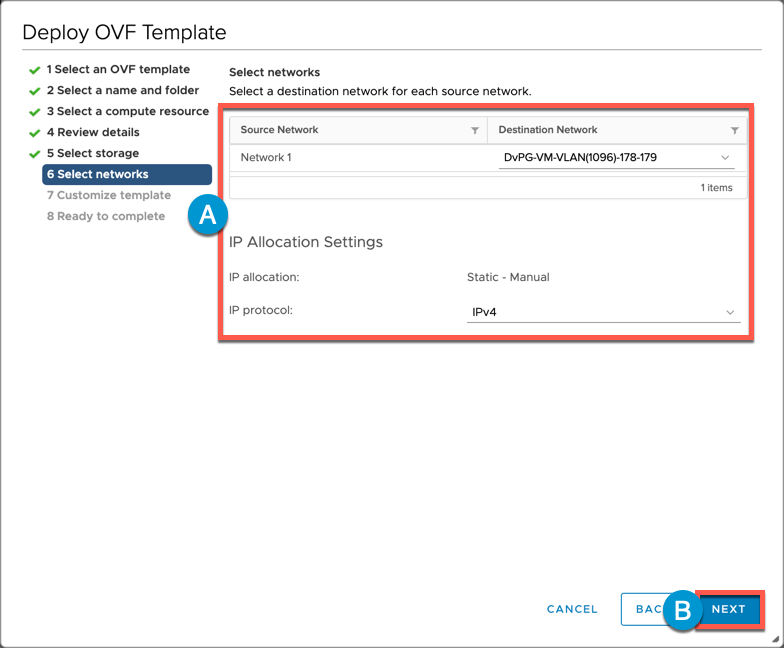784x648 pixels.
Task: Click step 8 Ready to complete
Action: tap(106, 216)
